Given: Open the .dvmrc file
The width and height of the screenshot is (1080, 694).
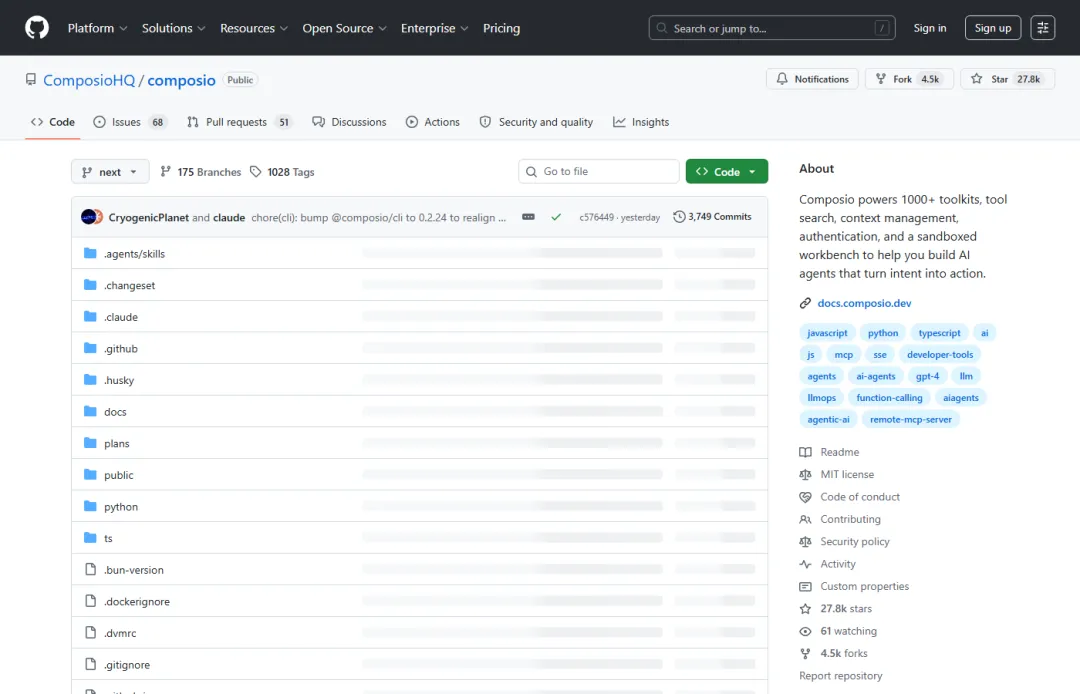Looking at the screenshot, I should point(120,634).
